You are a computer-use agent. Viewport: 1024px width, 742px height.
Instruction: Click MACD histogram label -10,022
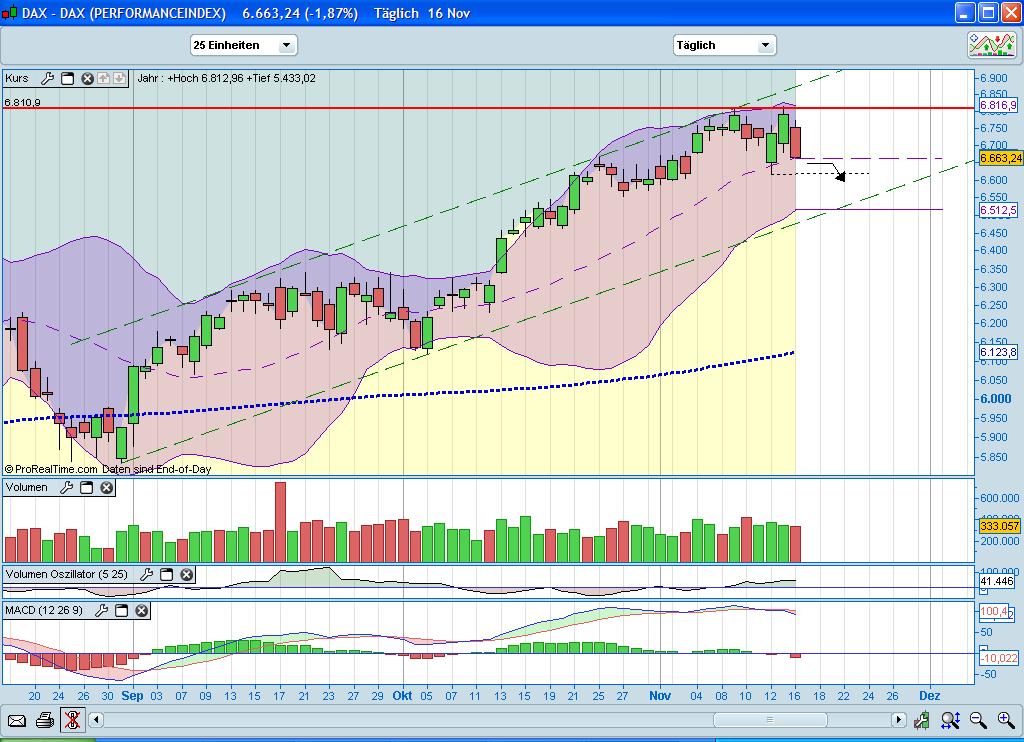(x=999, y=658)
